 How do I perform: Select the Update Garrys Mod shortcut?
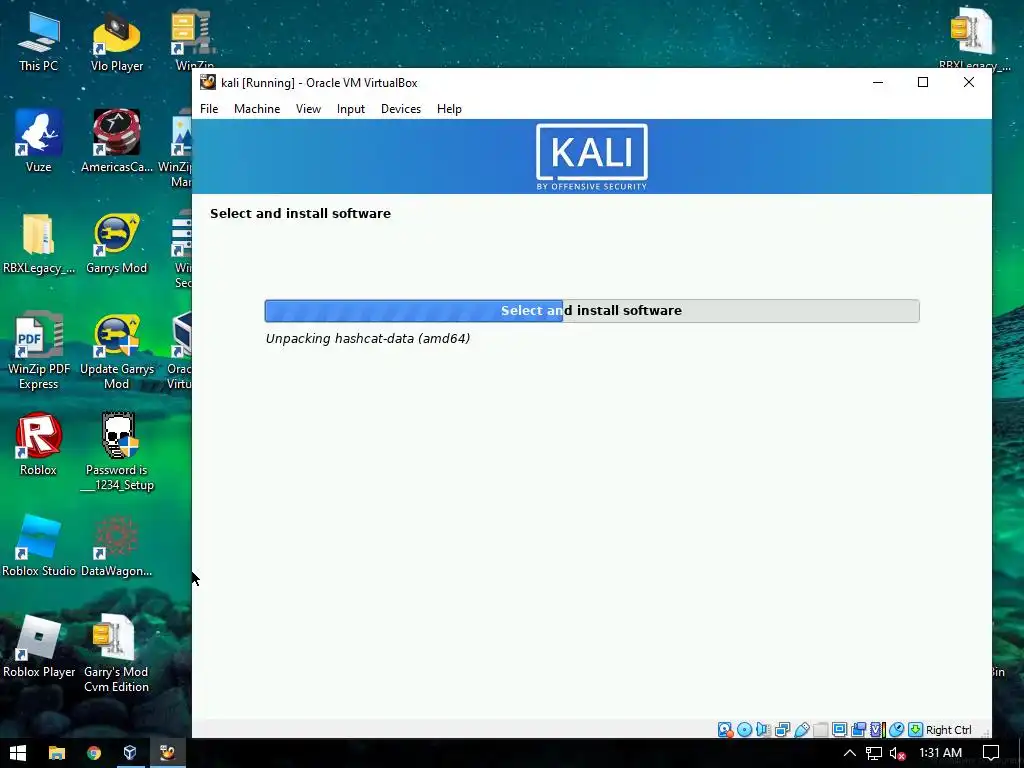click(117, 350)
